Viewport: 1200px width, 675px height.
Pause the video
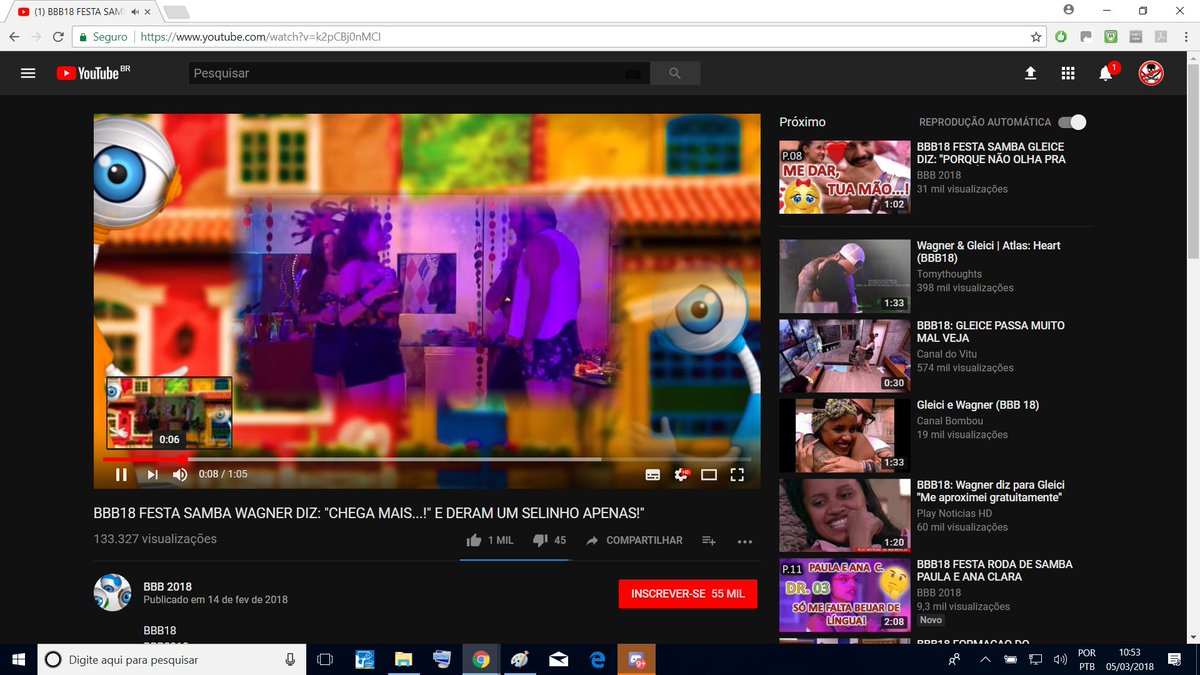tap(121, 475)
